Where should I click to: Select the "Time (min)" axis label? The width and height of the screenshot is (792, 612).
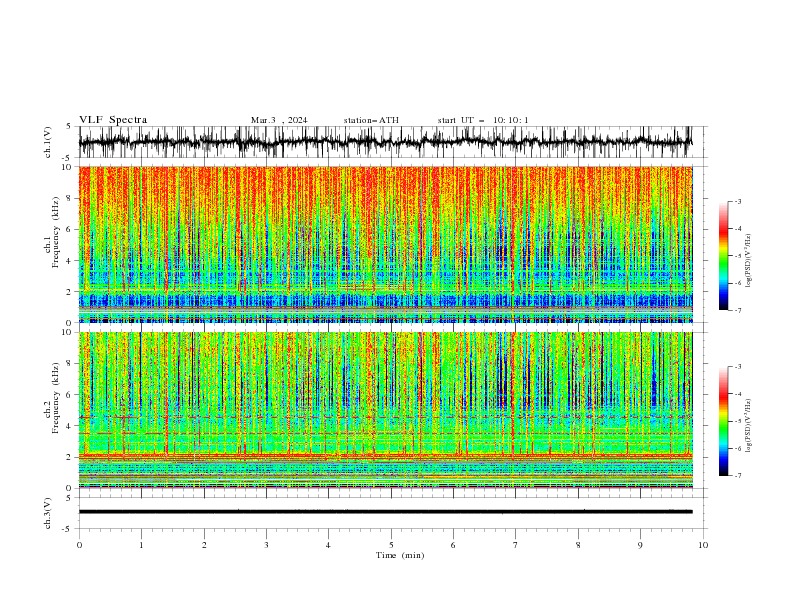click(400, 555)
